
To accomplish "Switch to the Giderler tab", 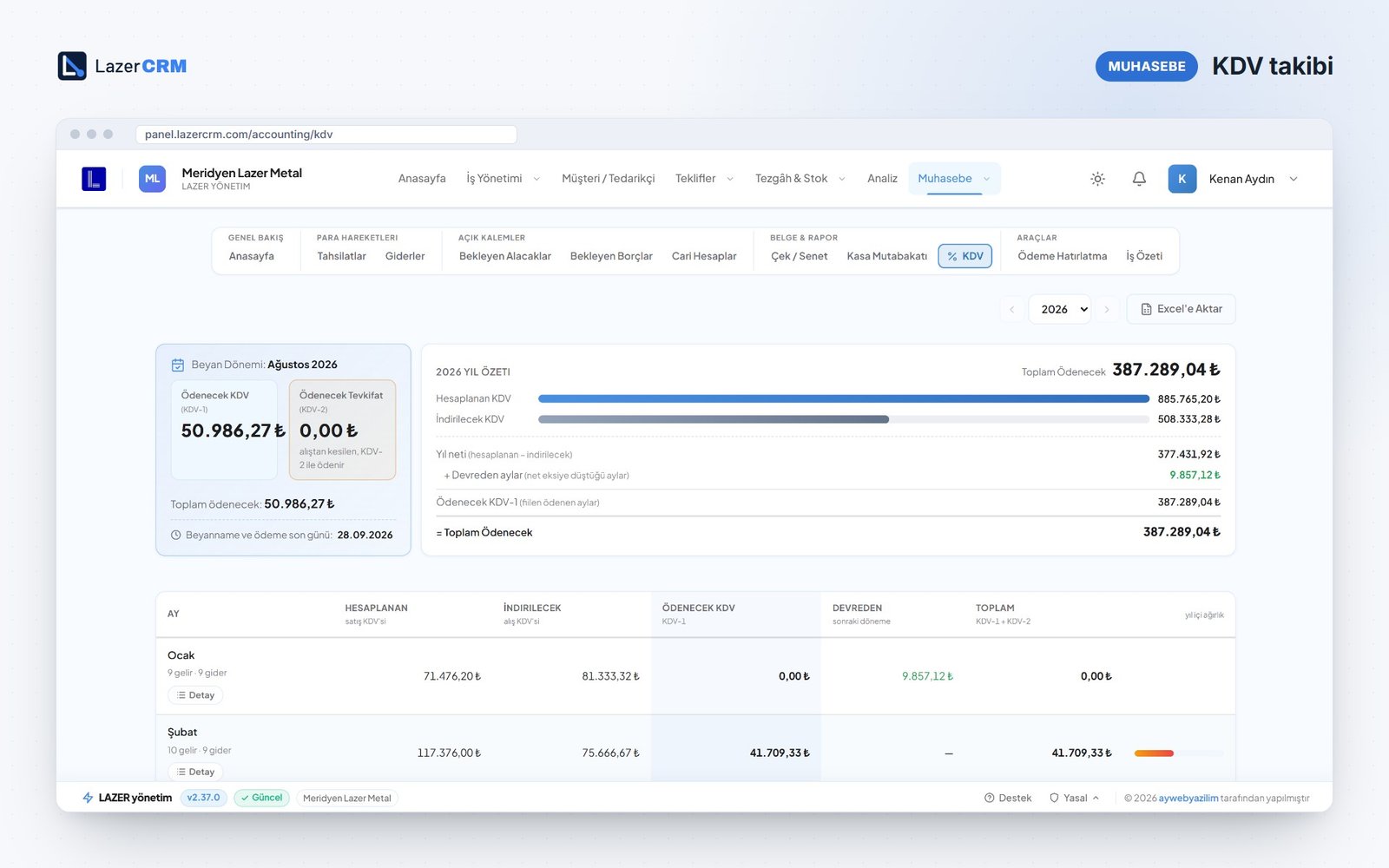I will (x=405, y=256).
